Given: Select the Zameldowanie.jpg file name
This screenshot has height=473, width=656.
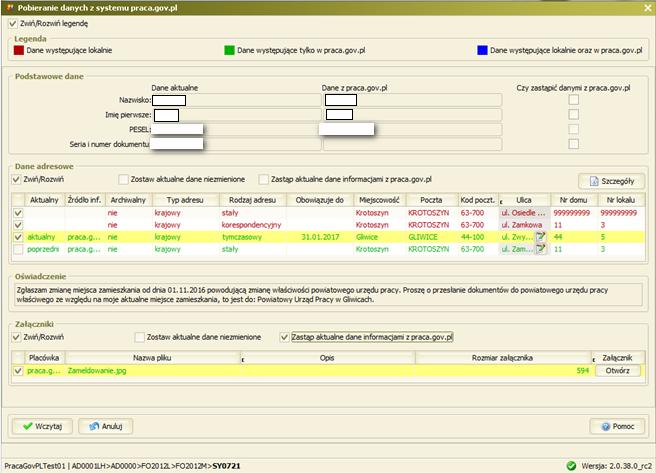Looking at the screenshot, I should coord(97,371).
